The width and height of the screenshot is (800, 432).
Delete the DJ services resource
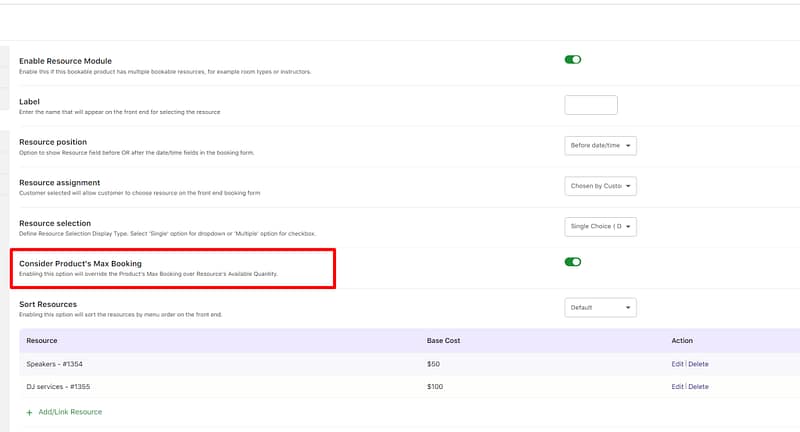(x=698, y=386)
